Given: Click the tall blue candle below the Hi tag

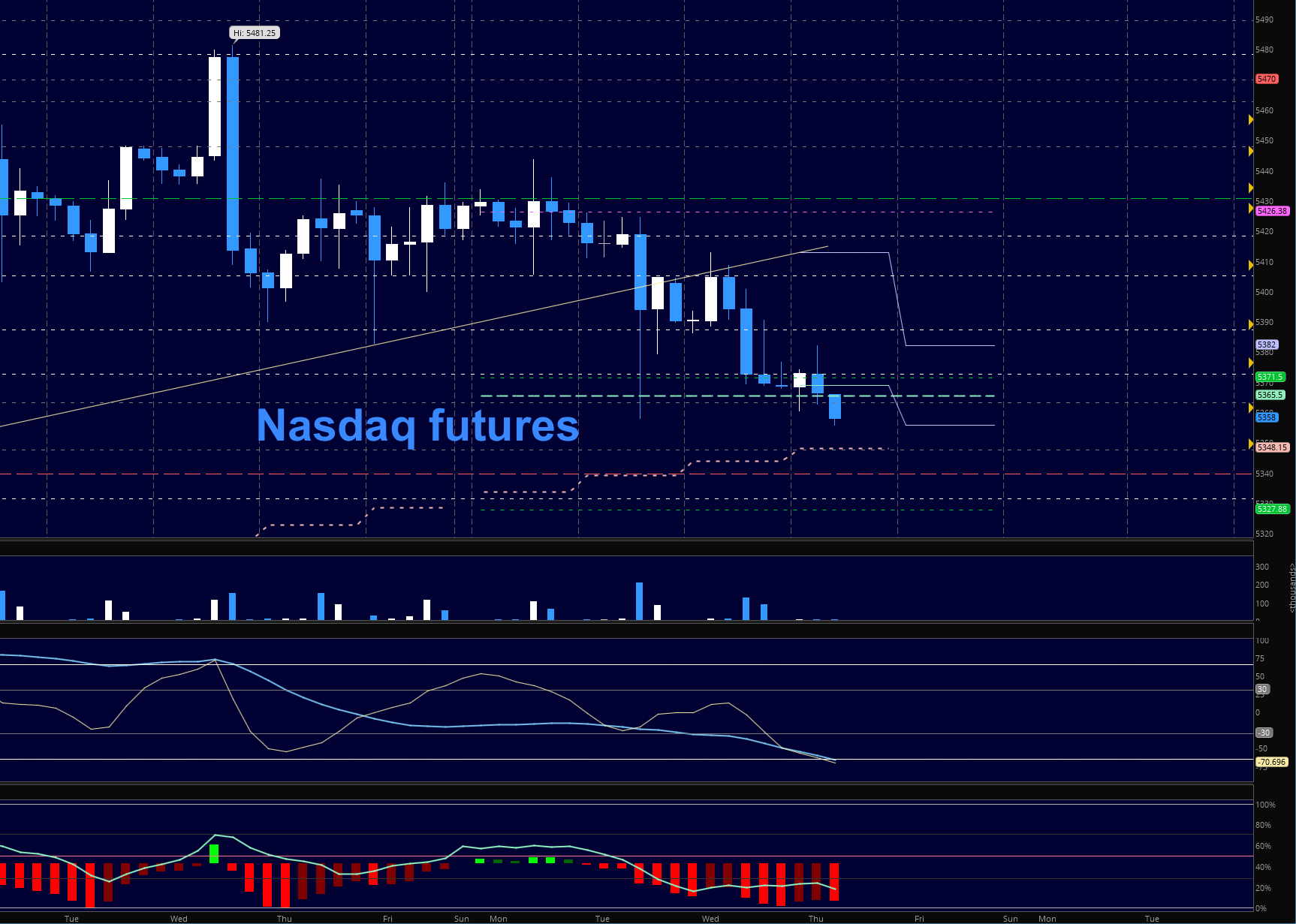Looking at the screenshot, I should coord(233,153).
